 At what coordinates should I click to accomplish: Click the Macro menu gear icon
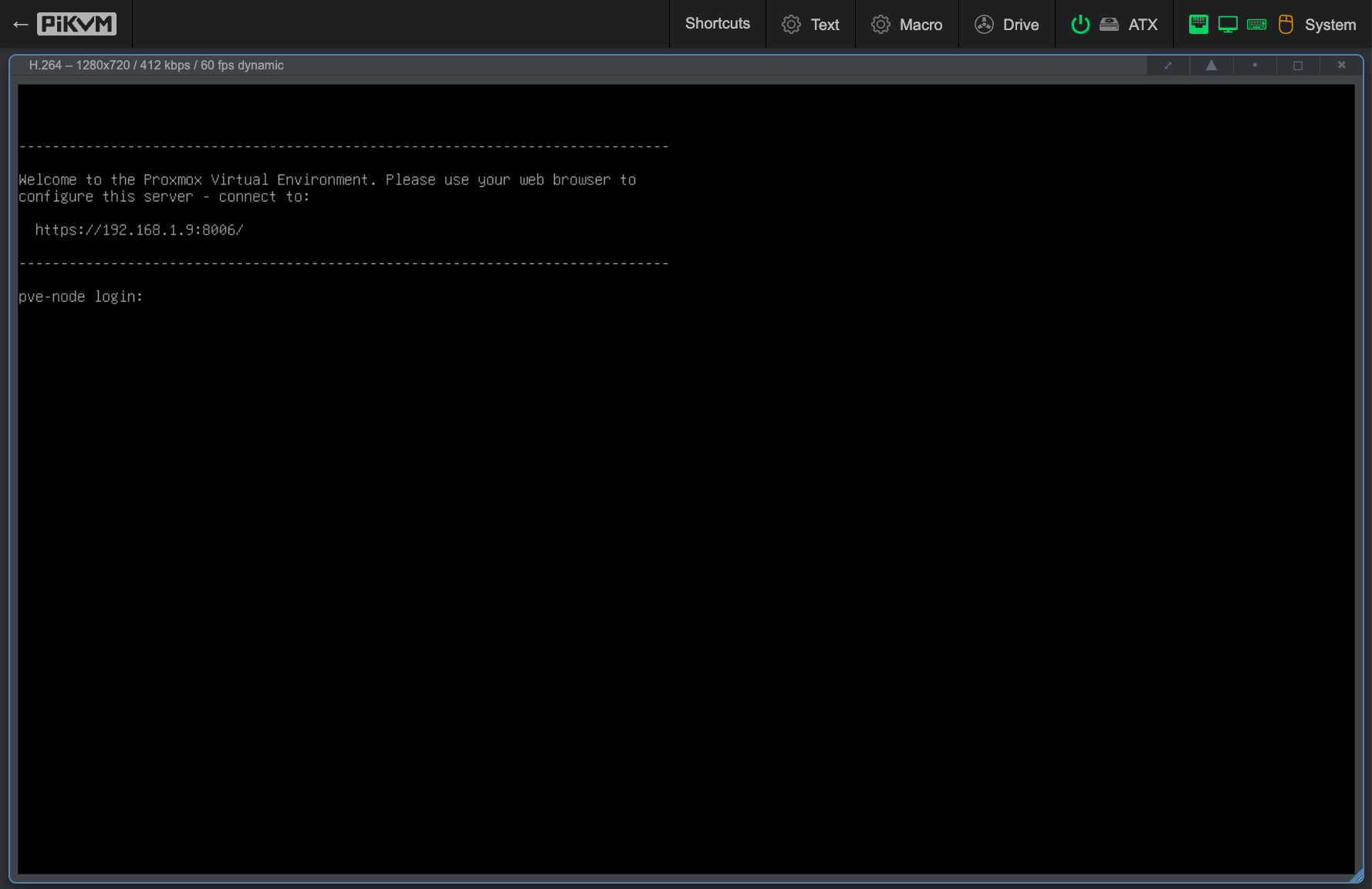click(x=880, y=25)
